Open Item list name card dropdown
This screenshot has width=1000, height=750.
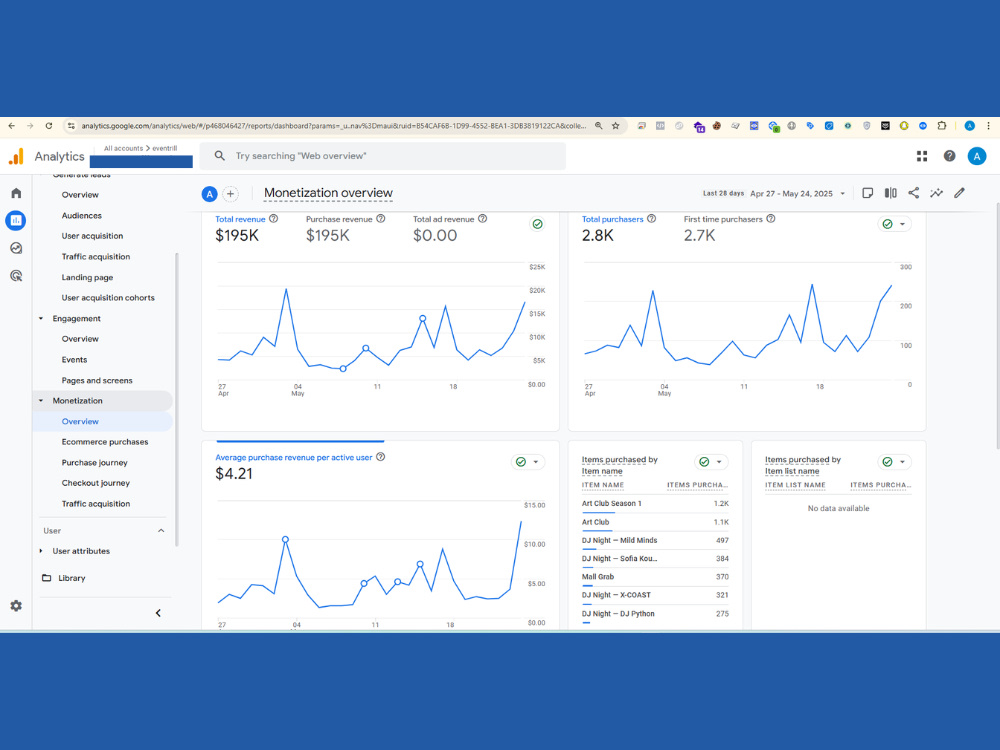(x=894, y=462)
